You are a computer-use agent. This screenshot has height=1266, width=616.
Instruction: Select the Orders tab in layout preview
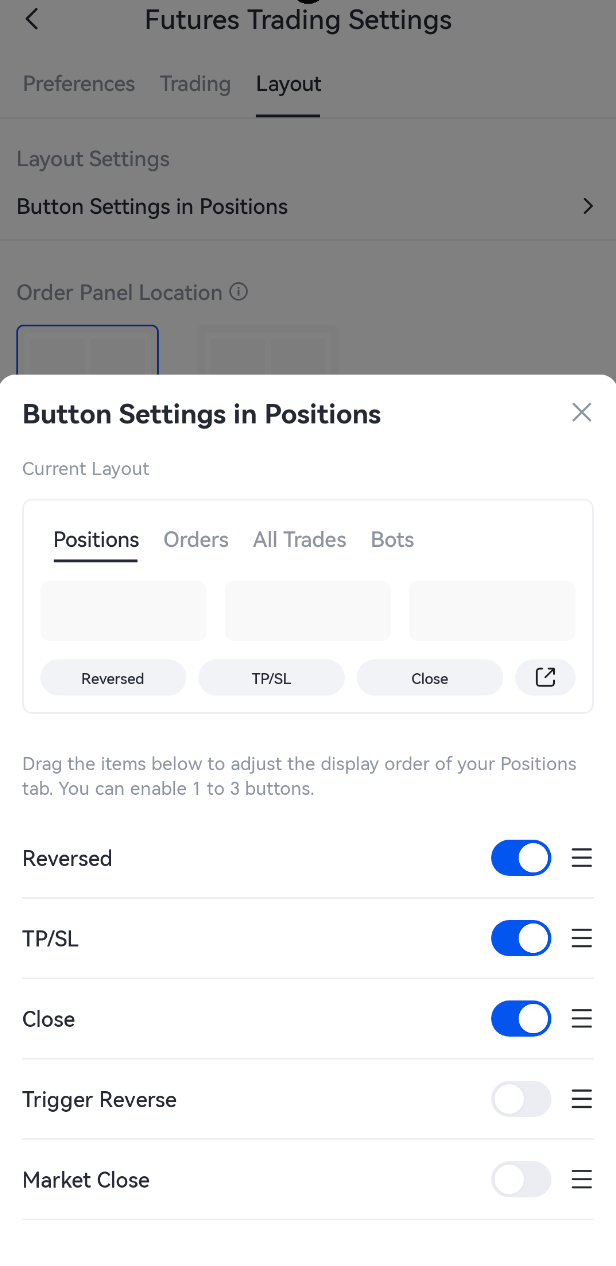pos(196,540)
